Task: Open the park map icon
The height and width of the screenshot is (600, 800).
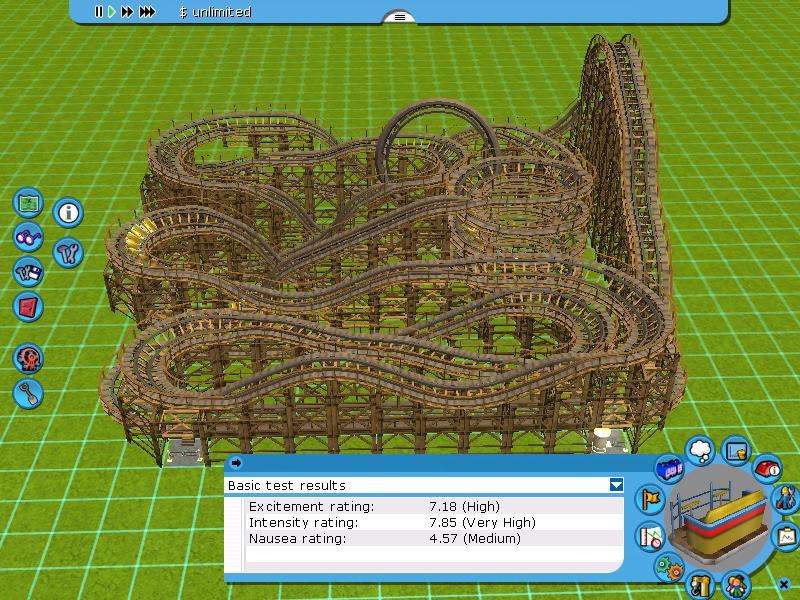Action: coord(28,203)
